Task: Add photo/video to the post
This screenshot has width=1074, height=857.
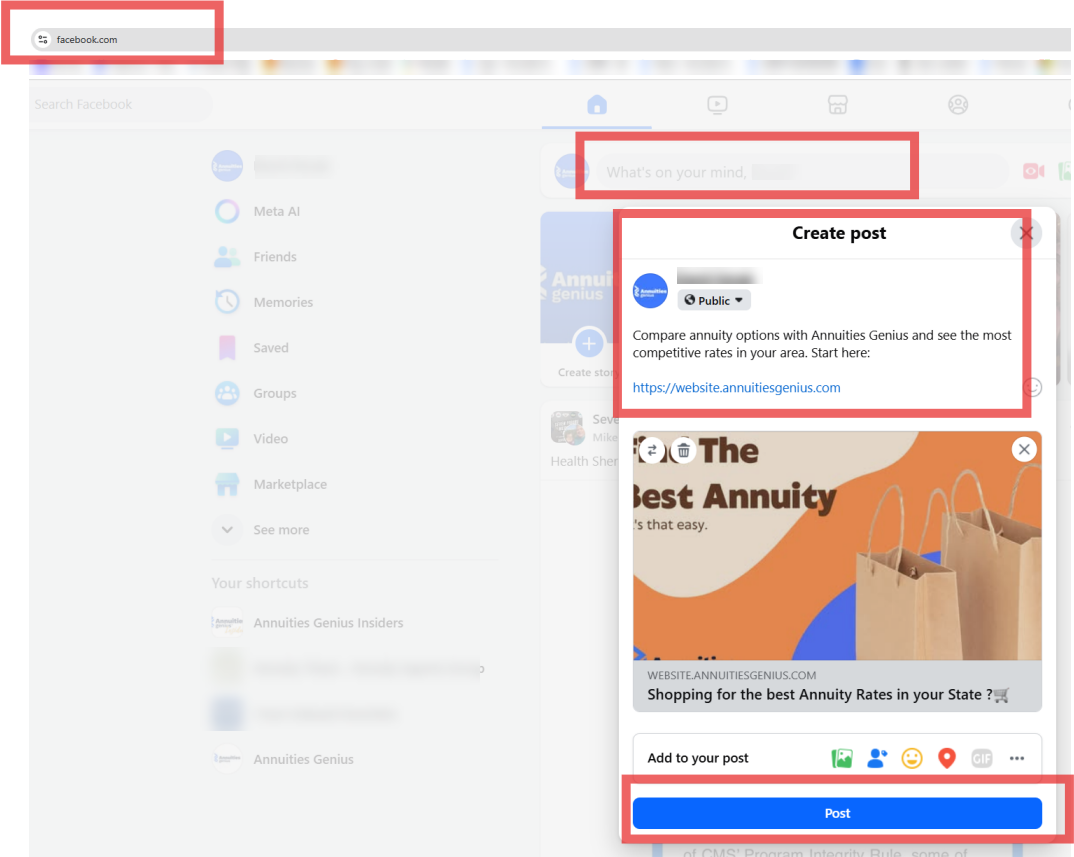Action: pyautogui.click(x=842, y=758)
